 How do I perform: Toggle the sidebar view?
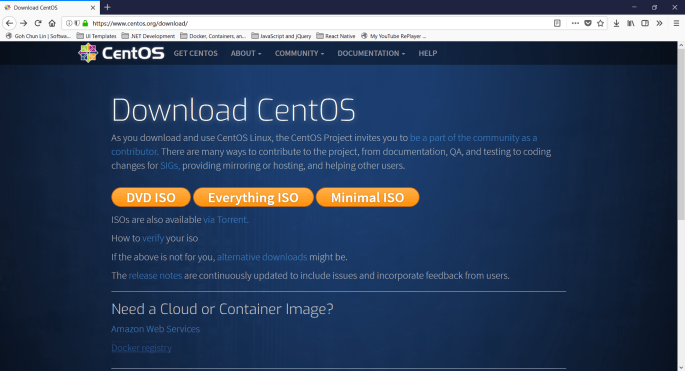645,23
